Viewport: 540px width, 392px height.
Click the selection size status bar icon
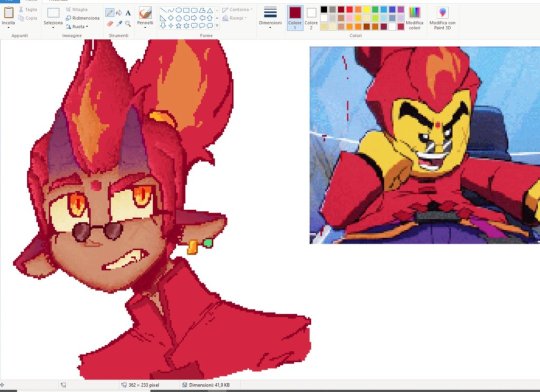[63, 385]
